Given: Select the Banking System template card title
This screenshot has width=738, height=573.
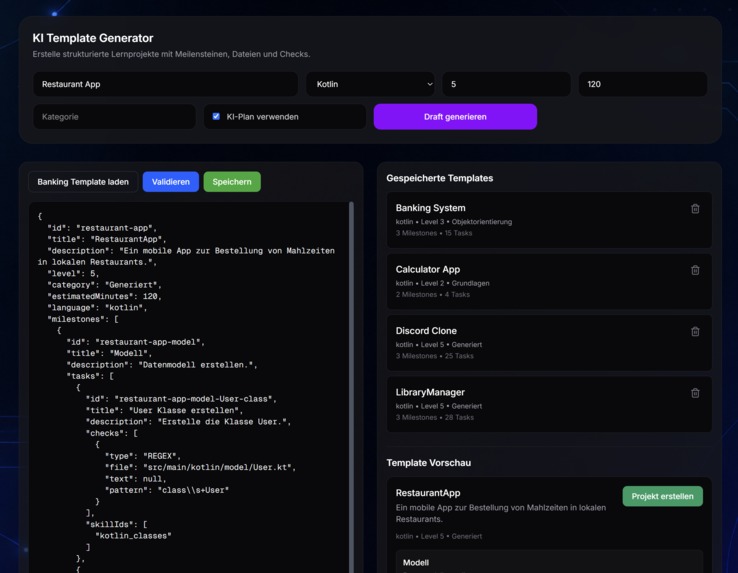Looking at the screenshot, I should click(x=430, y=208).
